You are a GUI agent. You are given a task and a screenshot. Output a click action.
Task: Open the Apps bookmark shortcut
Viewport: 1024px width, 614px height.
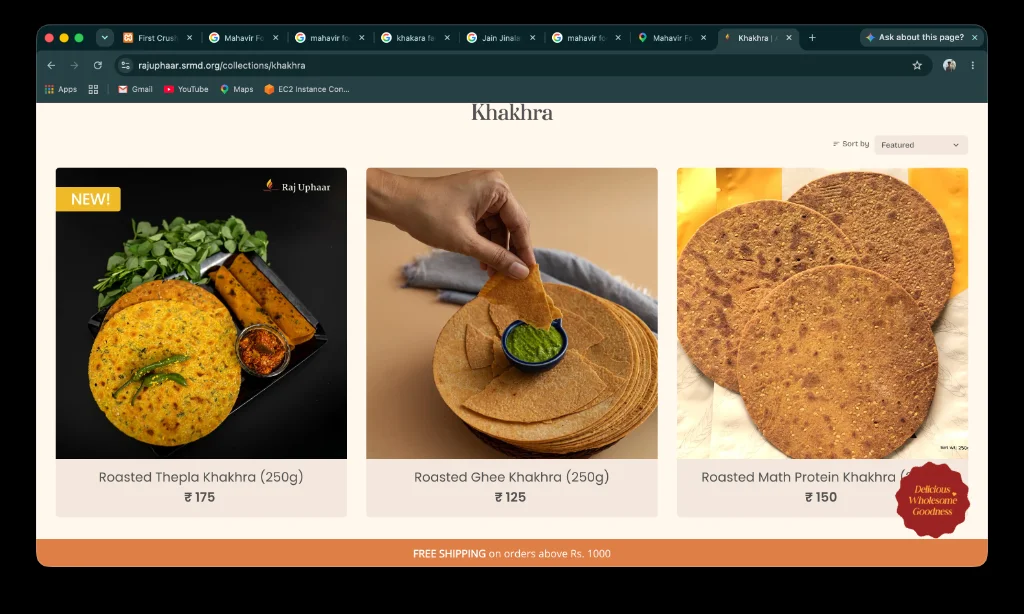click(61, 89)
